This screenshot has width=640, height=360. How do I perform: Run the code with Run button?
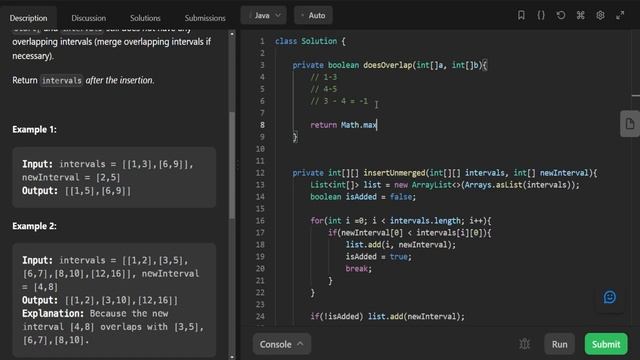coord(560,344)
